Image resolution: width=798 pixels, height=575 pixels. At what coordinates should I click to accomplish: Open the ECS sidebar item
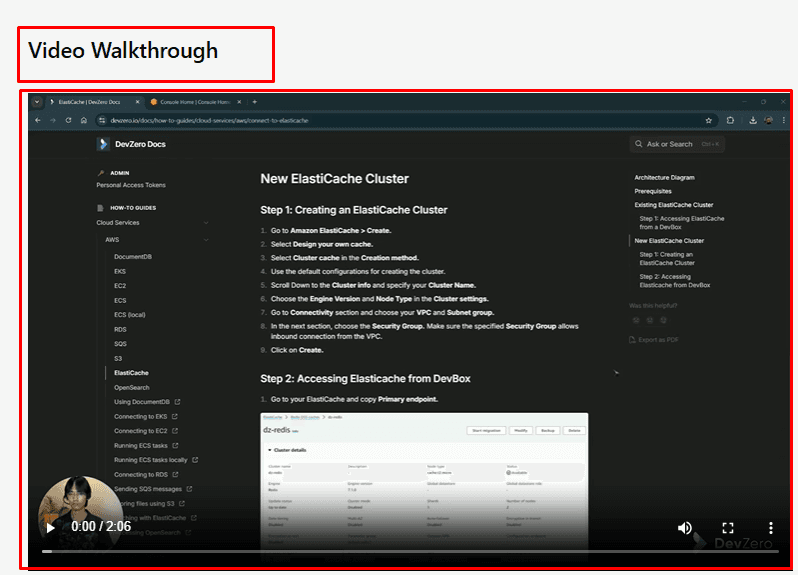pyautogui.click(x=120, y=301)
